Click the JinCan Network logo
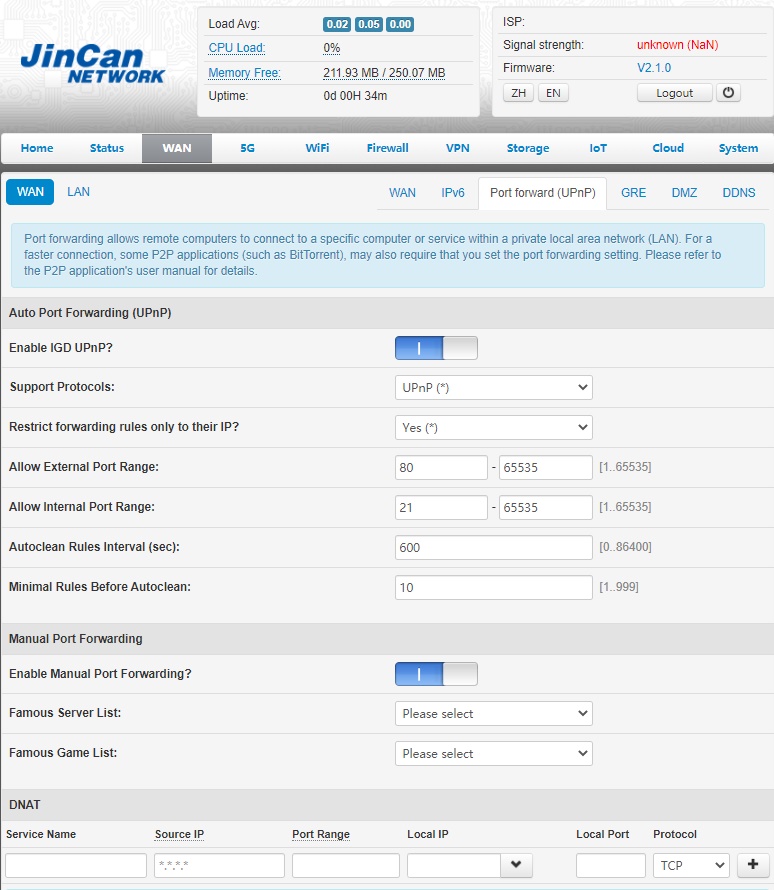The height and width of the screenshot is (890, 774). tap(92, 63)
